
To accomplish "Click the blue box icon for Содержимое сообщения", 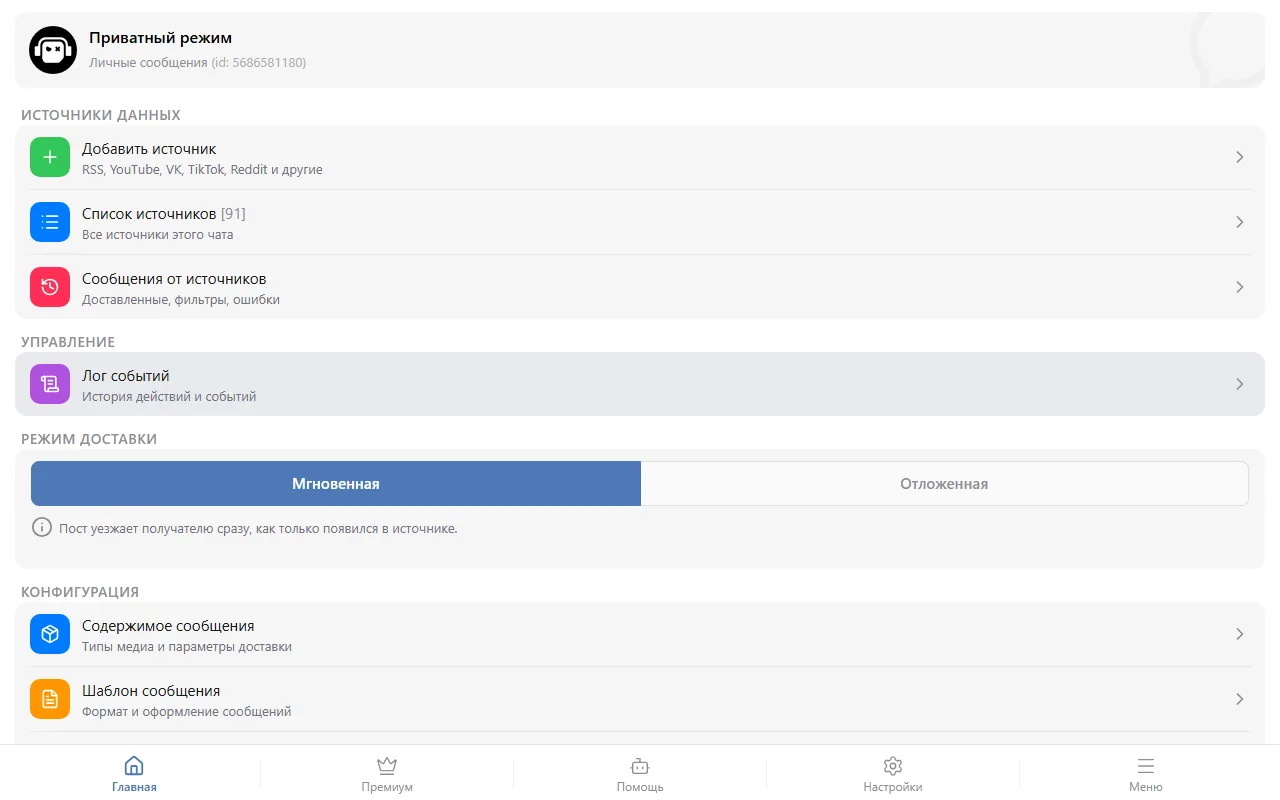I will point(50,634).
